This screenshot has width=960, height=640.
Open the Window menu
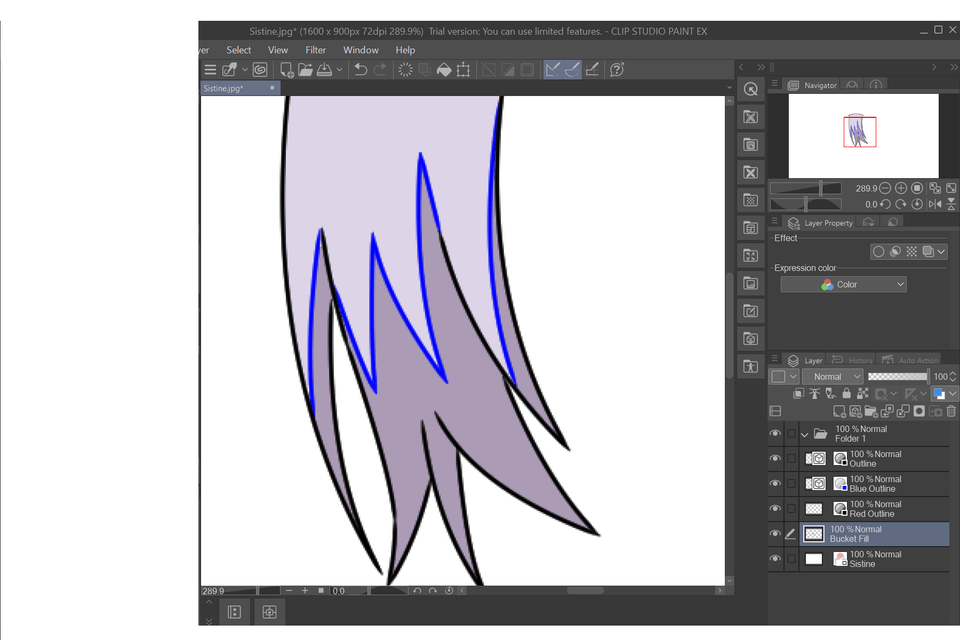click(x=360, y=49)
